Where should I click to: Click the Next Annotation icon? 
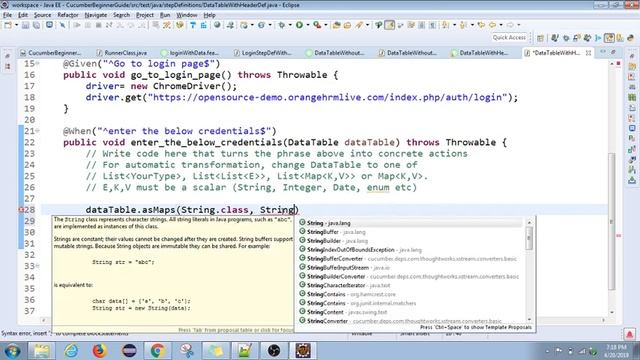click(445, 25)
